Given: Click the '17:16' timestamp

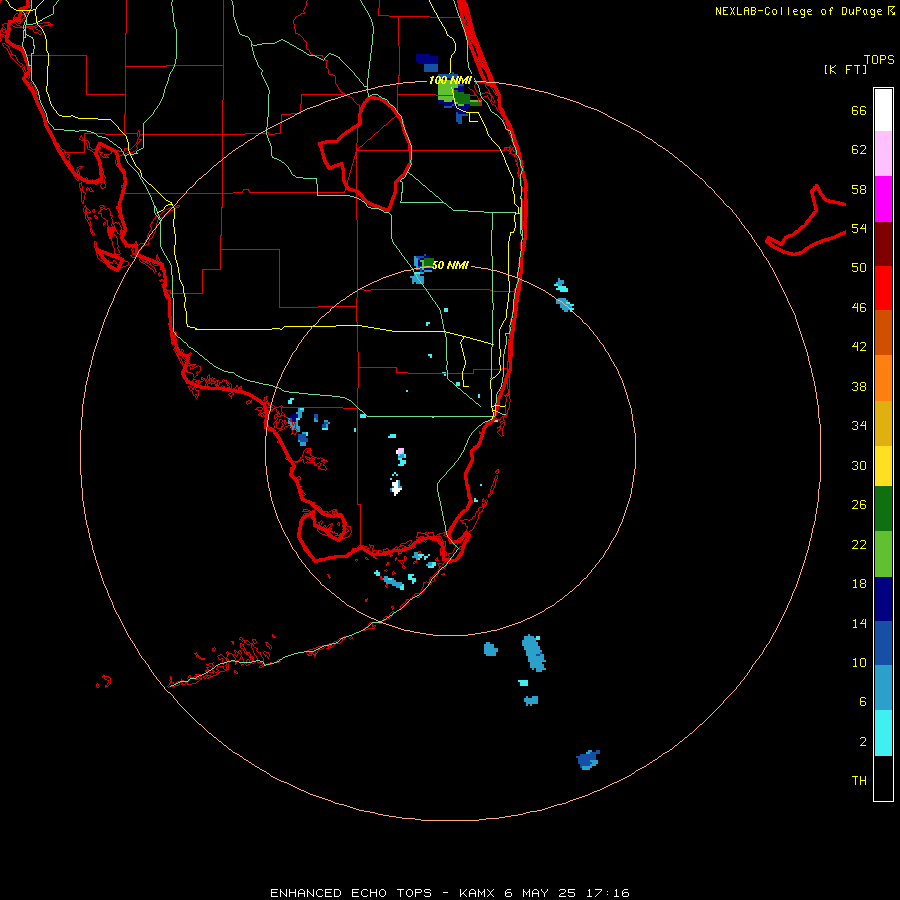Looking at the screenshot, I should point(607,893).
